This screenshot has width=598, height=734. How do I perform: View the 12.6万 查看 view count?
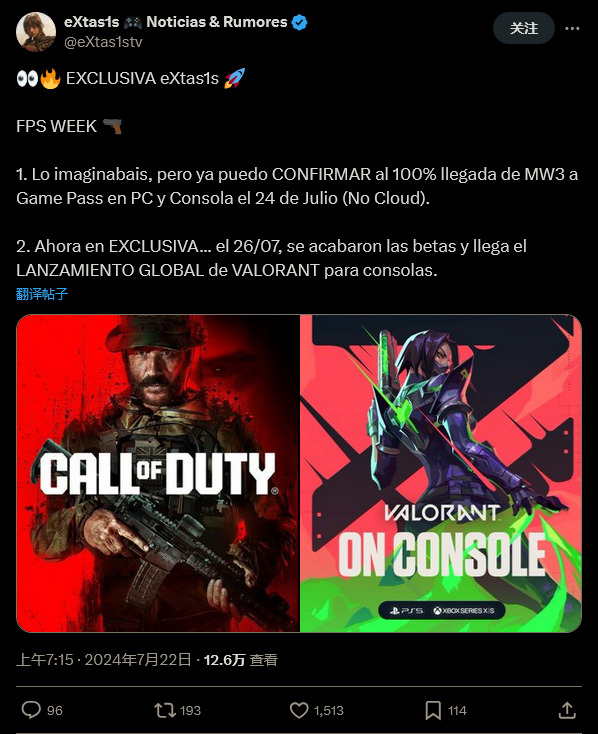coord(241,660)
